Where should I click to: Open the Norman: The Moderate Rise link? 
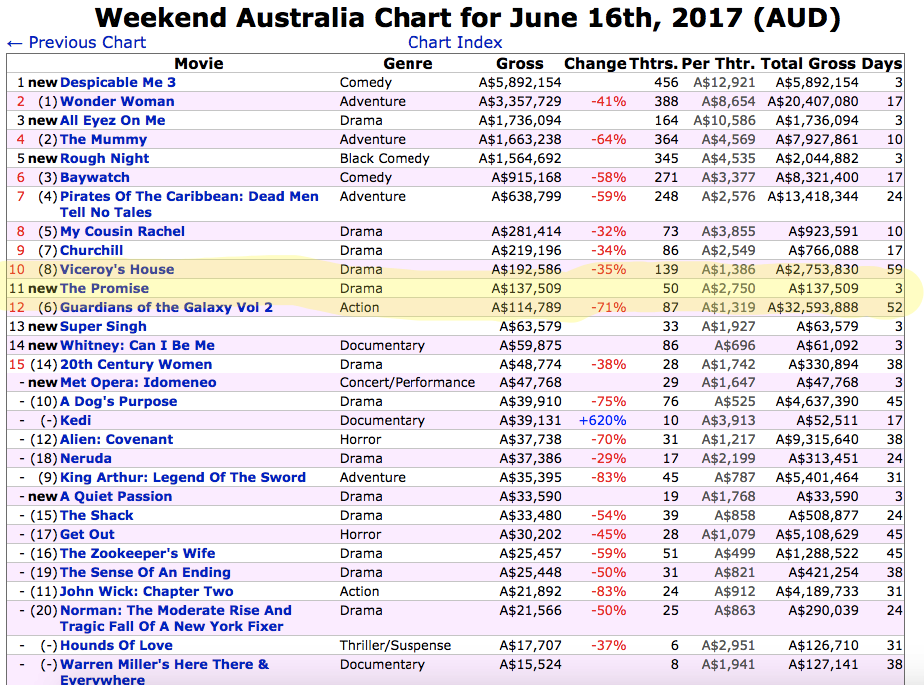point(176,618)
